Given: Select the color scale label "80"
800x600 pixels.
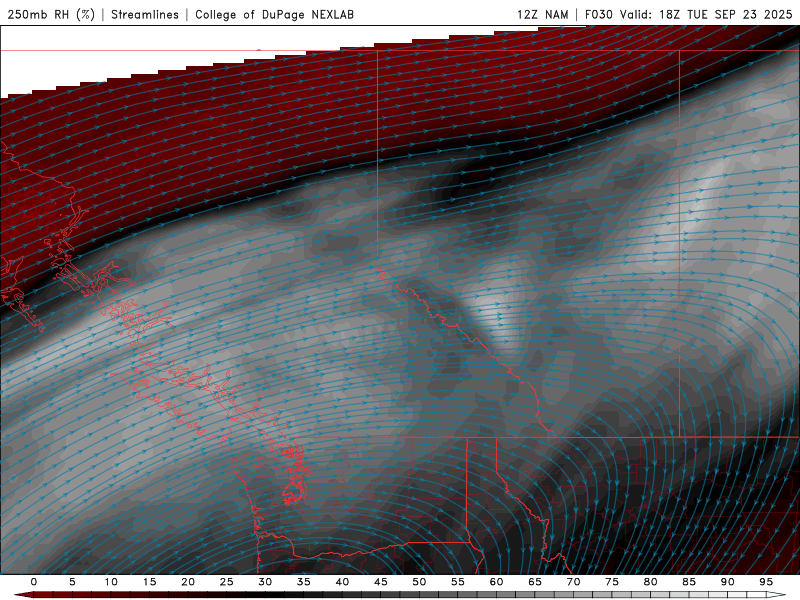Looking at the screenshot, I should [x=650, y=582].
